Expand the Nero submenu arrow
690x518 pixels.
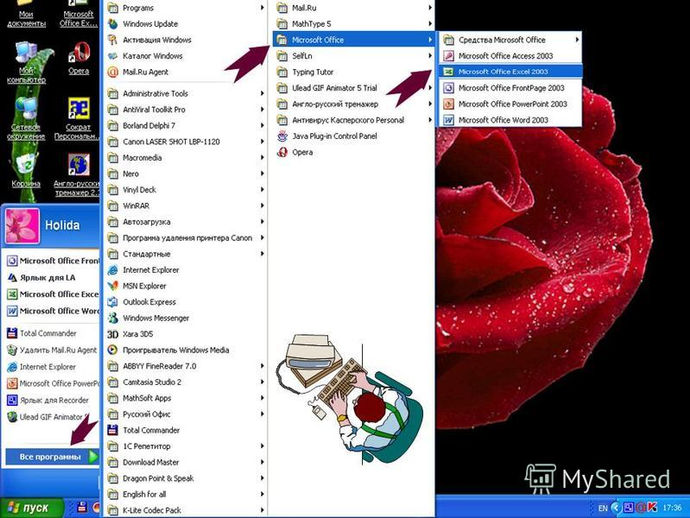[x=262, y=173]
